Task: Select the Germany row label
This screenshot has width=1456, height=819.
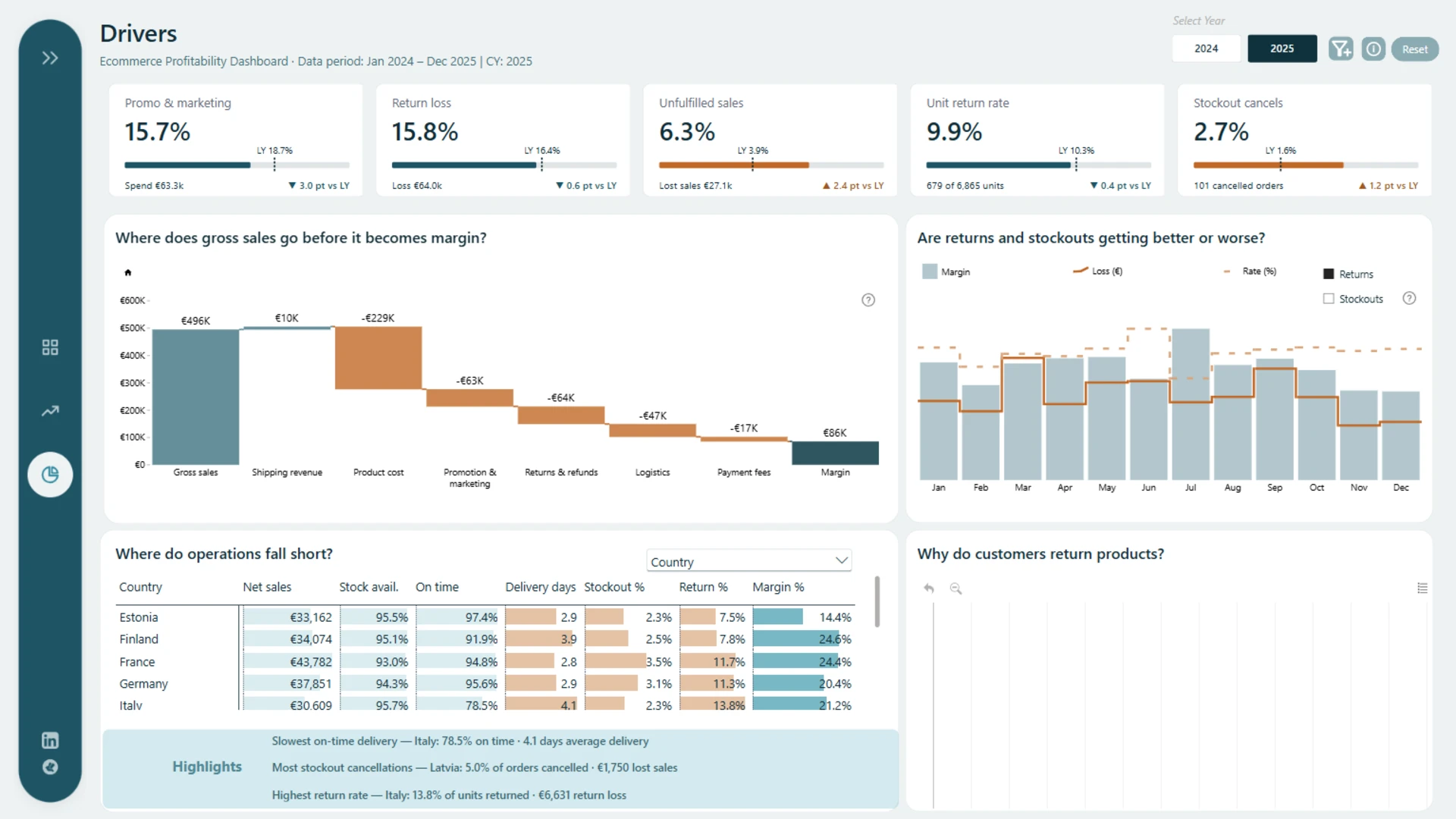Action: coord(143,684)
